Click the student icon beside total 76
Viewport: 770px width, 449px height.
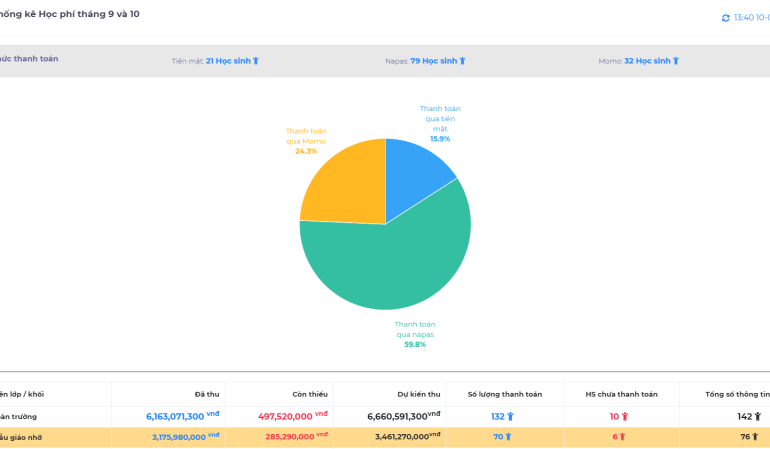tap(757, 436)
